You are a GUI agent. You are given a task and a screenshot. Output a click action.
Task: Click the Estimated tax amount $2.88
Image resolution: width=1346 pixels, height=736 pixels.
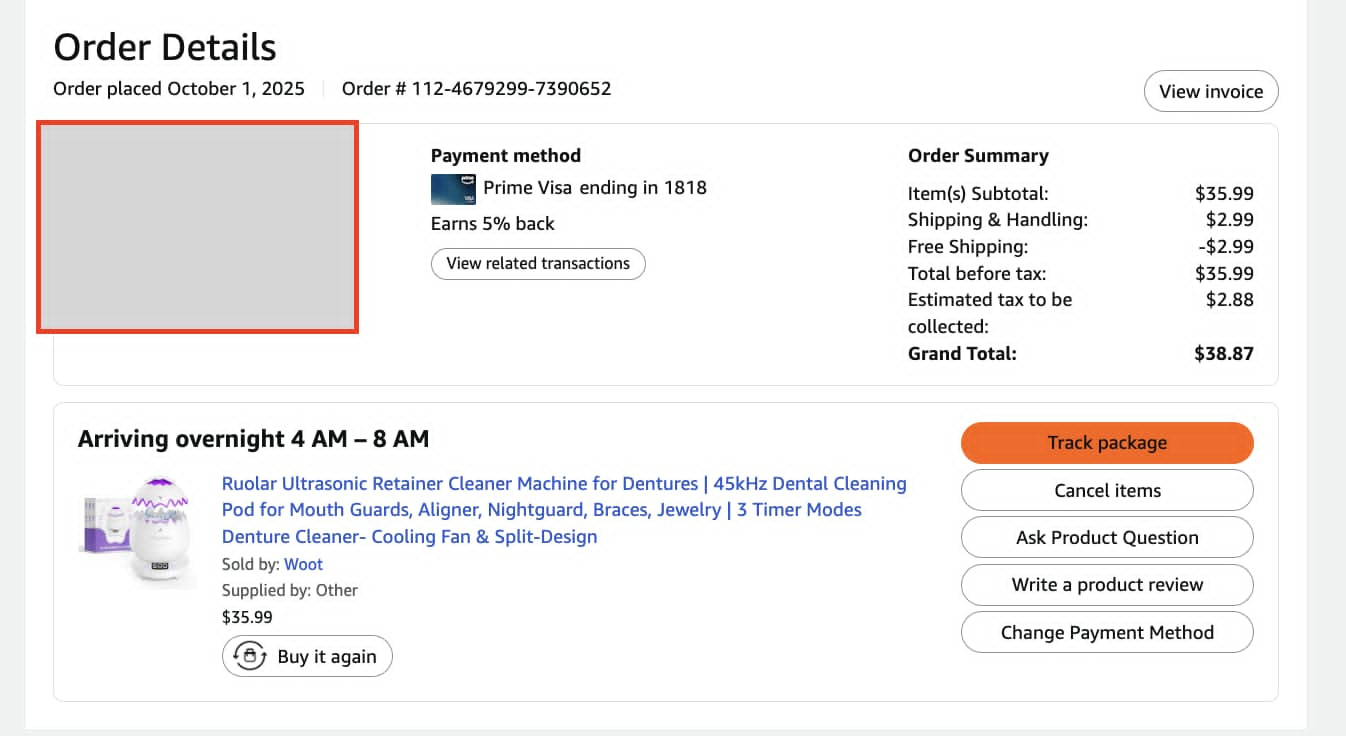[x=1230, y=299]
